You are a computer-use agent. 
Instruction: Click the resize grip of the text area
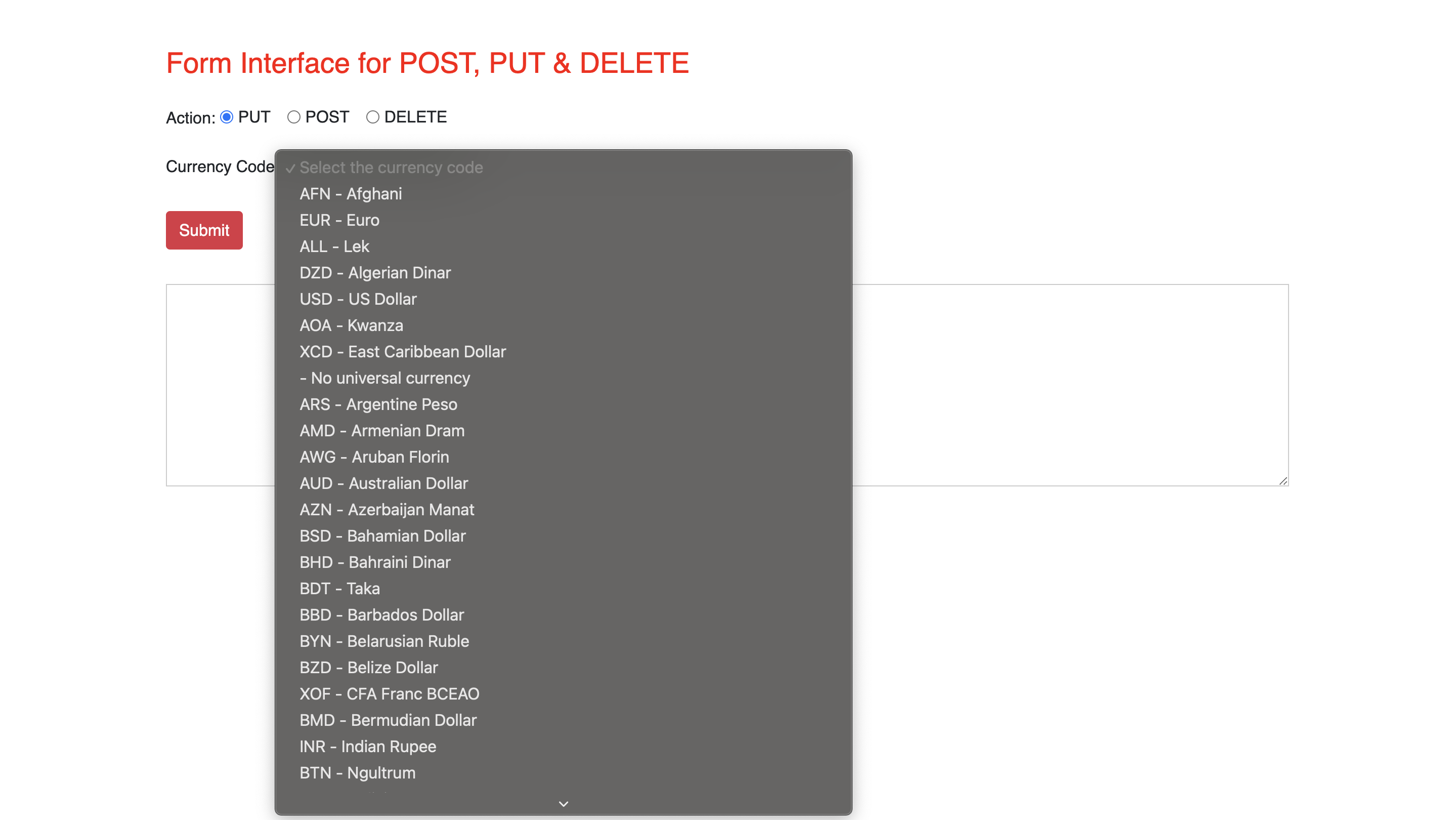tap(1282, 481)
